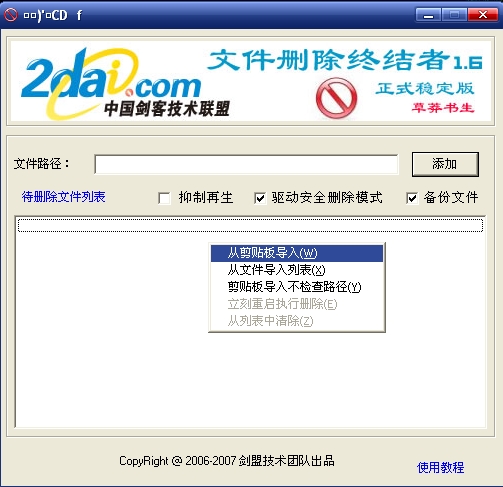
Task: Click the red no-entry logo in banner
Action: [336, 98]
